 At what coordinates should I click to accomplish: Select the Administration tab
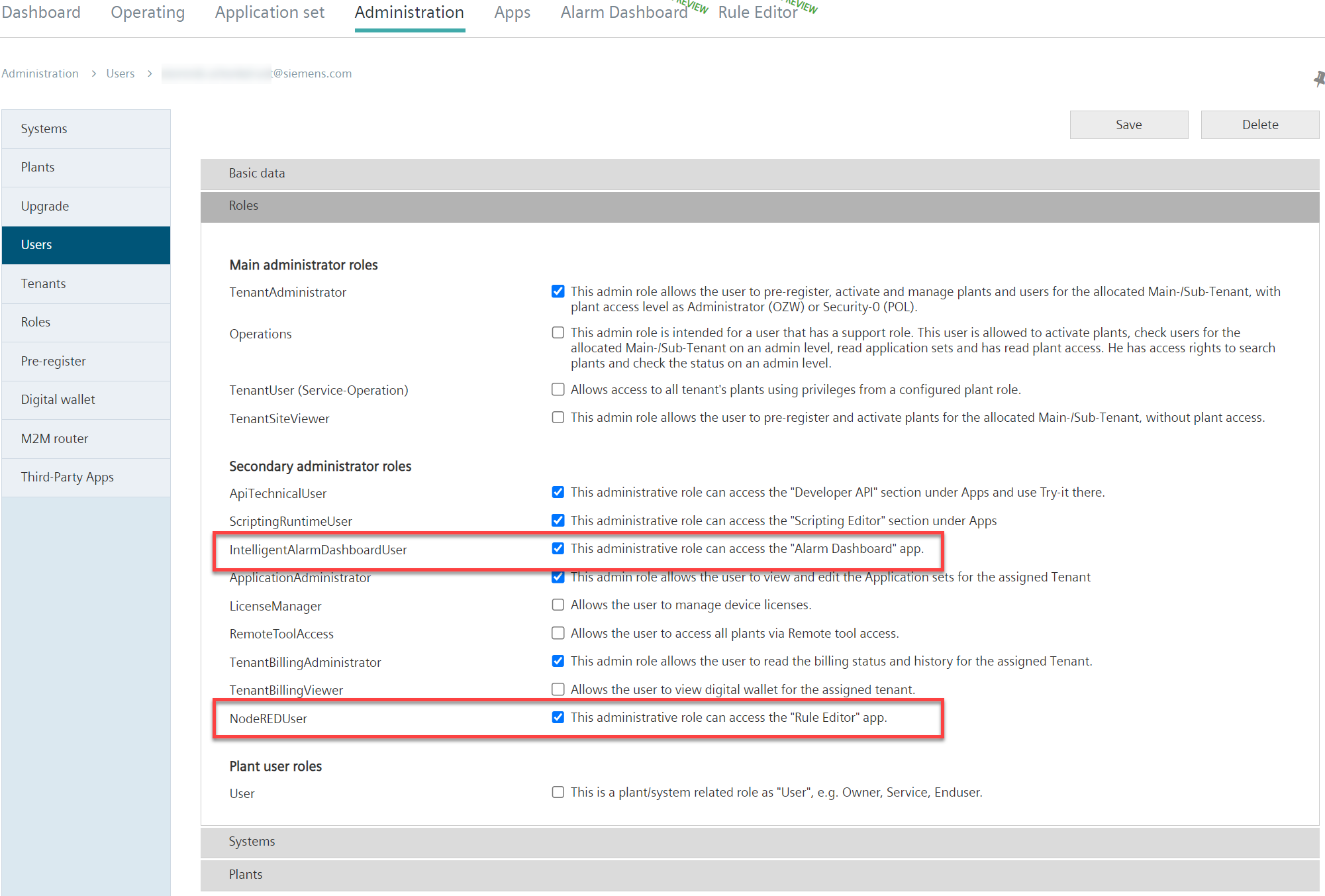point(409,13)
